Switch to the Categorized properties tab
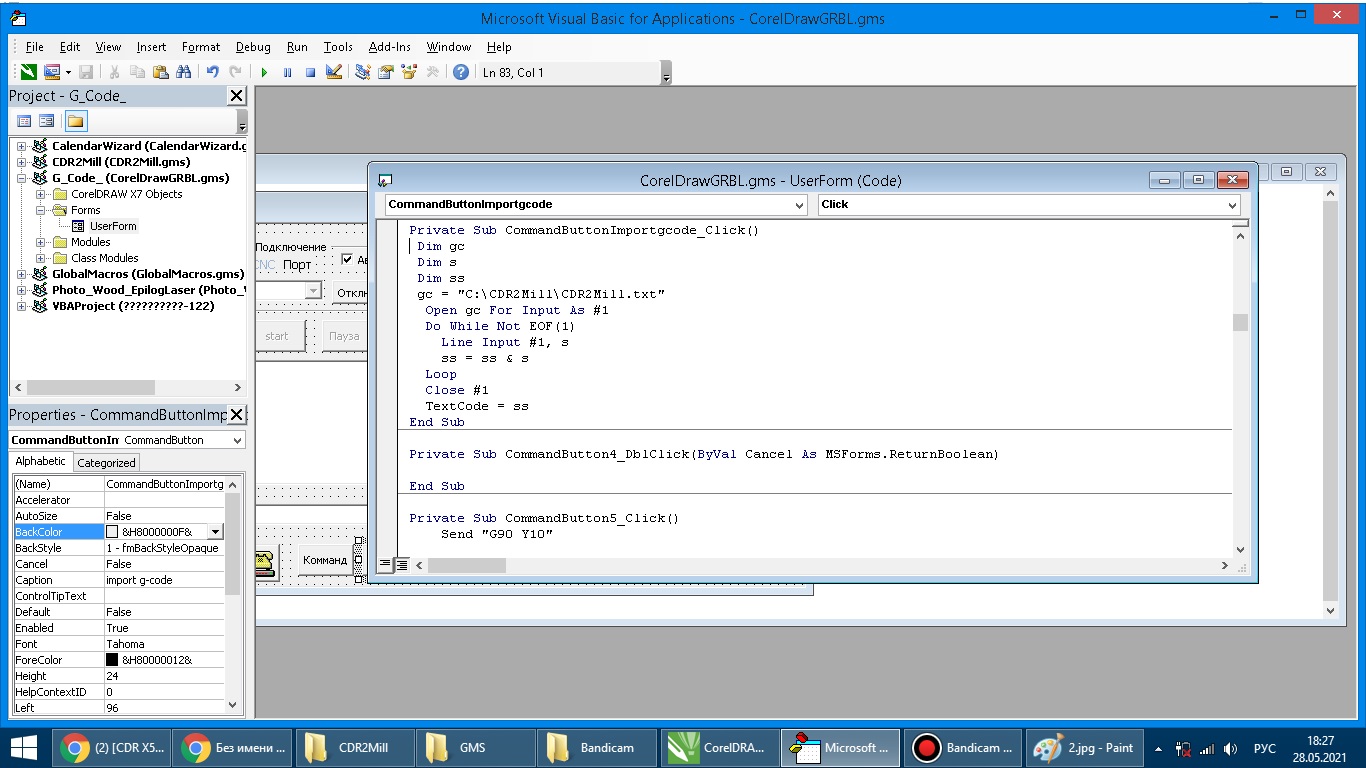The image size is (1366, 768). click(x=106, y=463)
